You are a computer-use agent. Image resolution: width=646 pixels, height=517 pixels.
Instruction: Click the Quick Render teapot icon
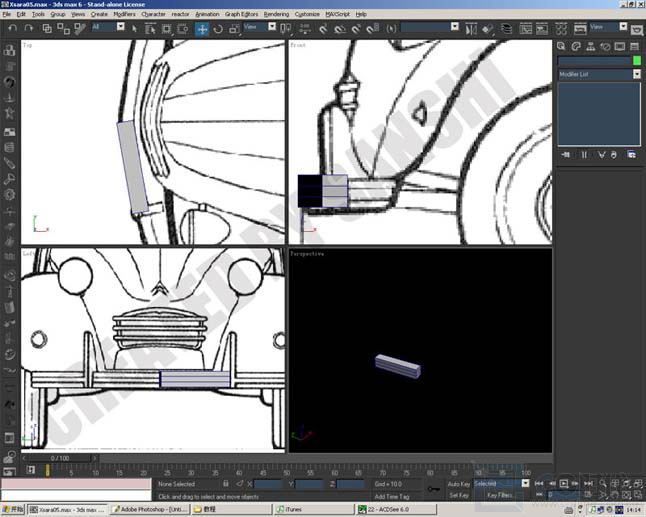coord(637,29)
